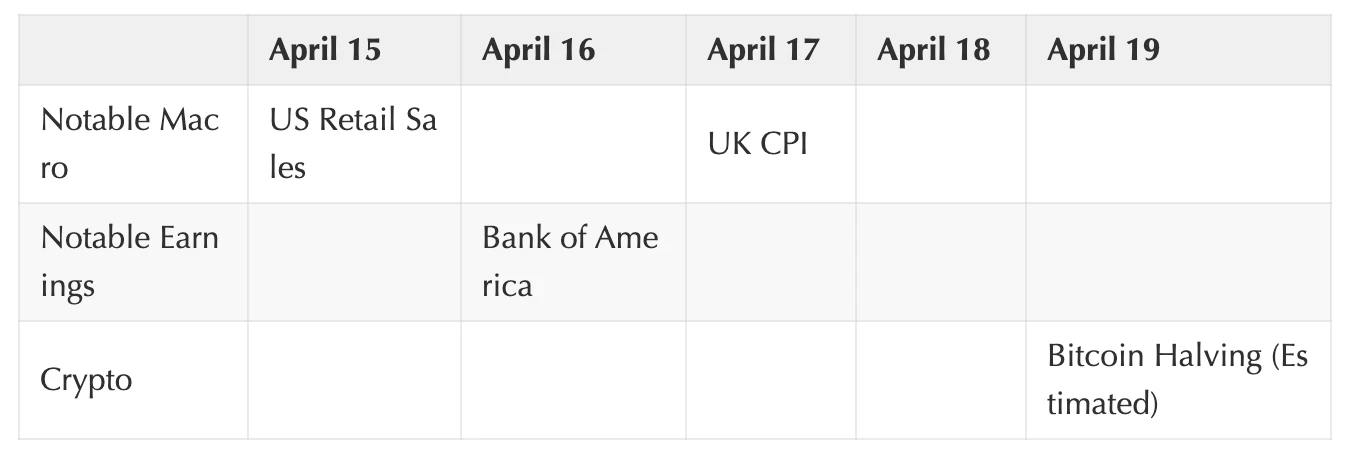1347x450 pixels.
Task: Click the Notable Earnings row label
Action: point(130,262)
